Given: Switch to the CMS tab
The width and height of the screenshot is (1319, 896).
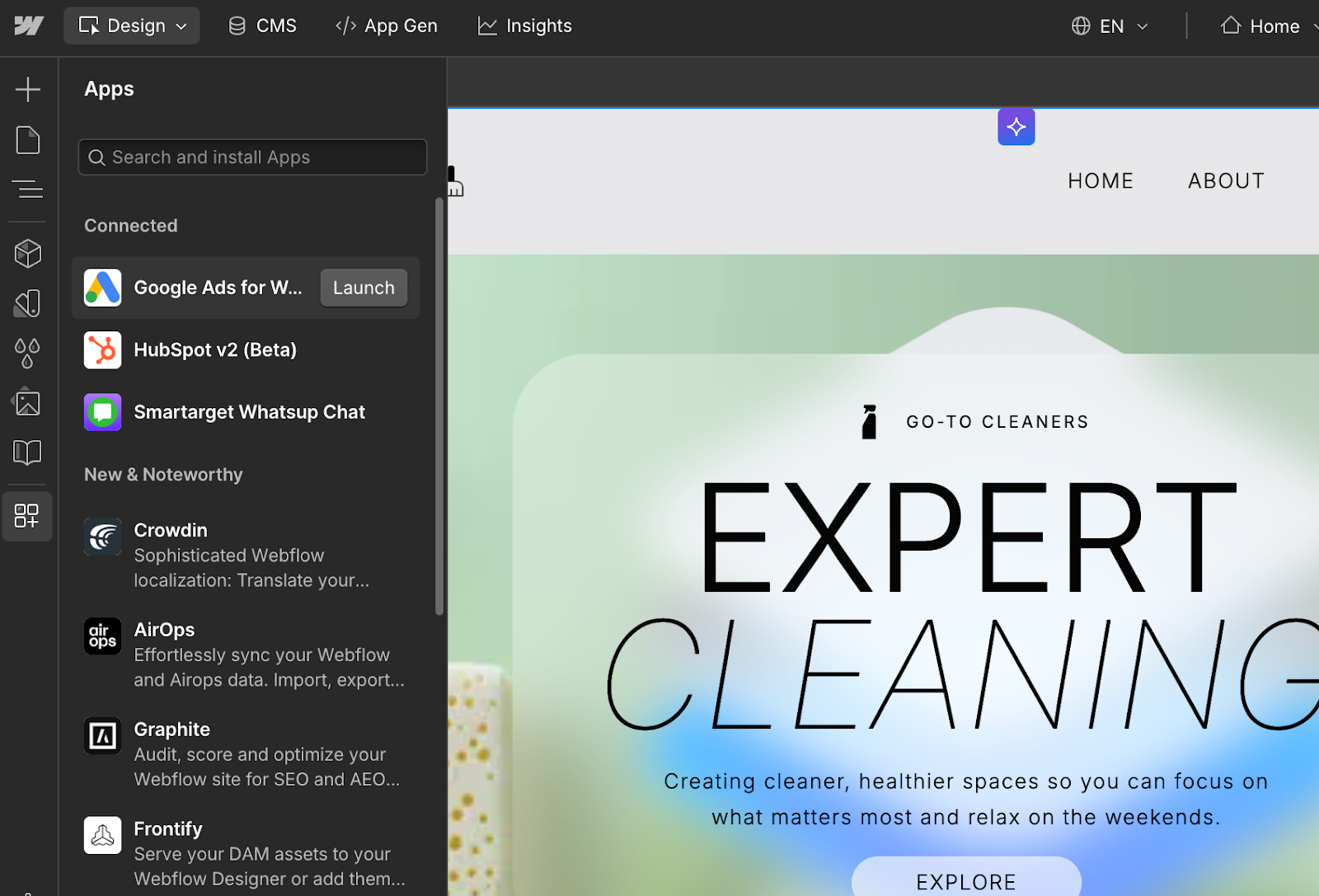Looking at the screenshot, I should pyautogui.click(x=262, y=26).
